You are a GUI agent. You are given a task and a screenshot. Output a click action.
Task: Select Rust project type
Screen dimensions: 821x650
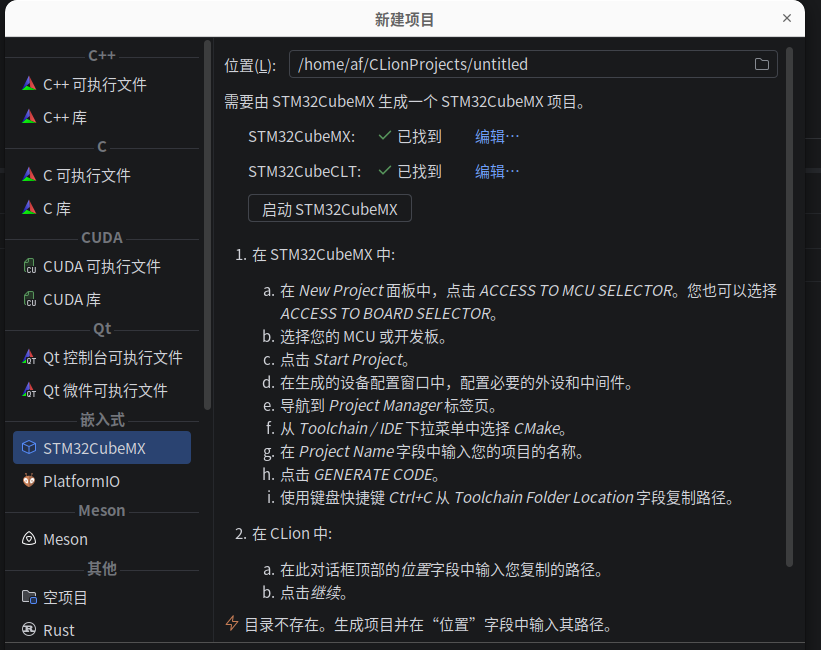point(102,630)
